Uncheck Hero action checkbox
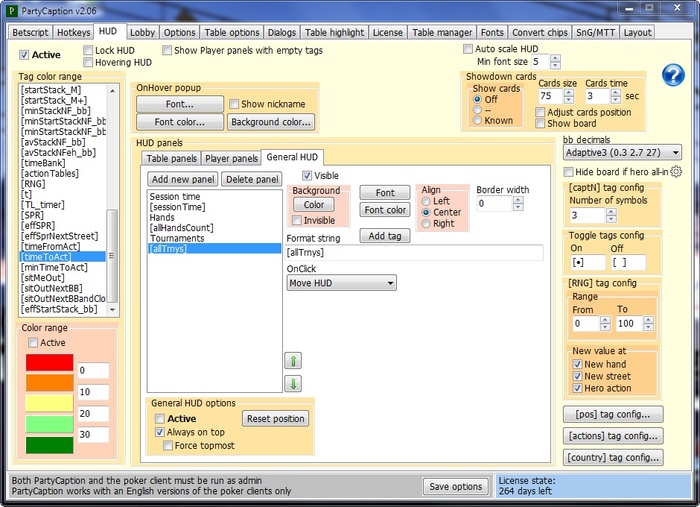The image size is (700, 507). 577,388
